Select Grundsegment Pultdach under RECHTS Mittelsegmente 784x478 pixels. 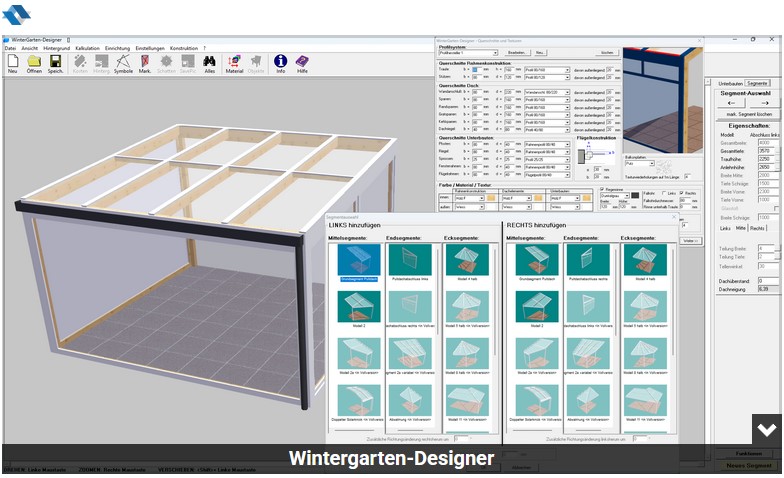536,262
